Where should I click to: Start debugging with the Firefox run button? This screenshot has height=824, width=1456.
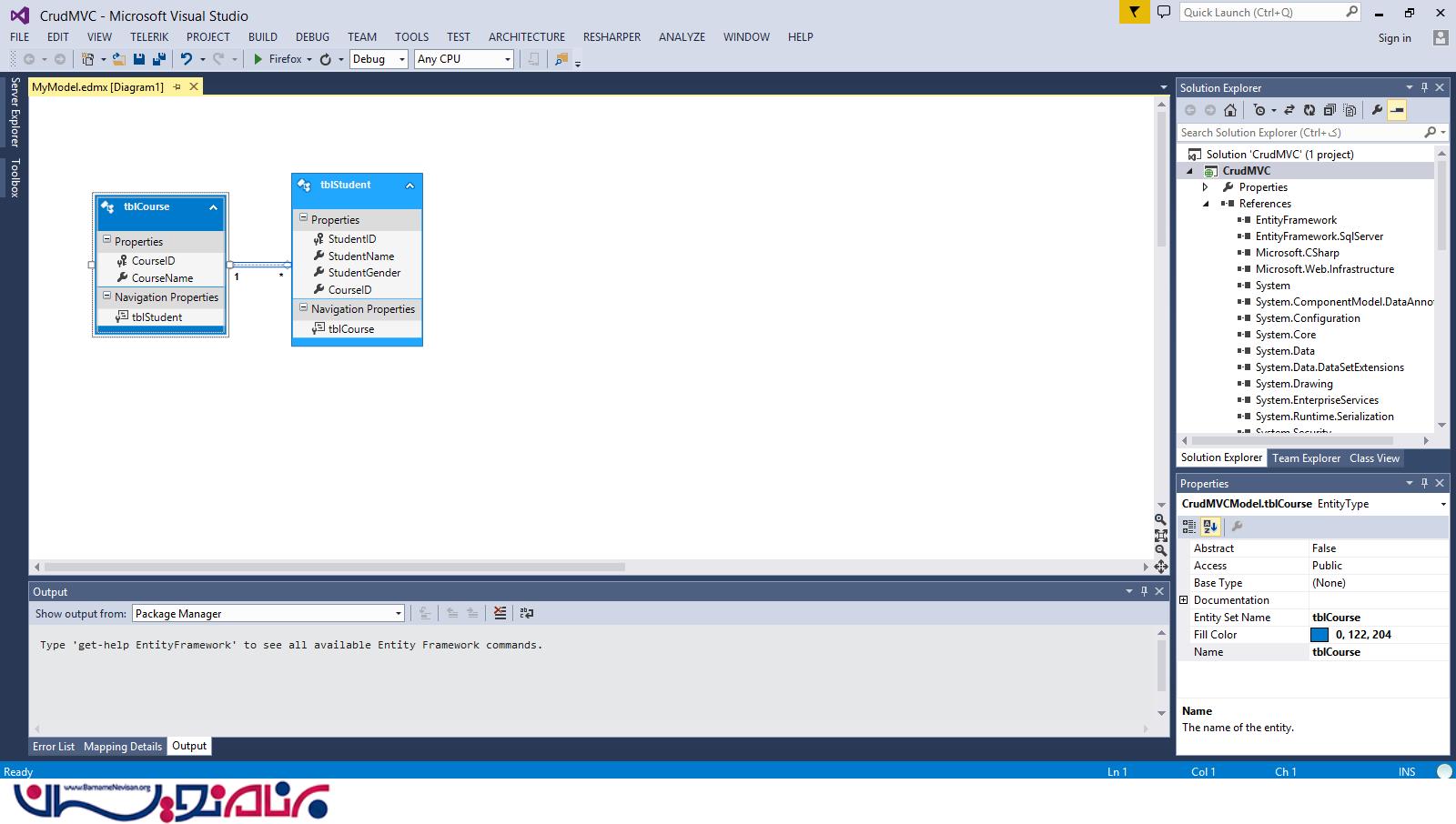[278, 59]
